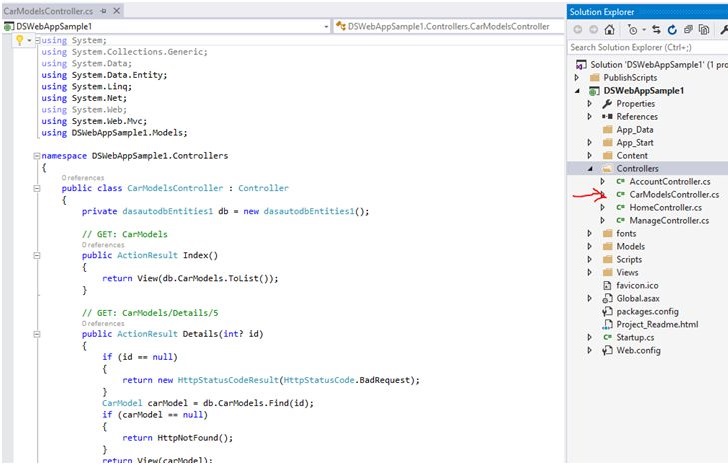This screenshot has width=728, height=465.
Task: Click the Home icon in Solution Explorer
Action: point(609,30)
